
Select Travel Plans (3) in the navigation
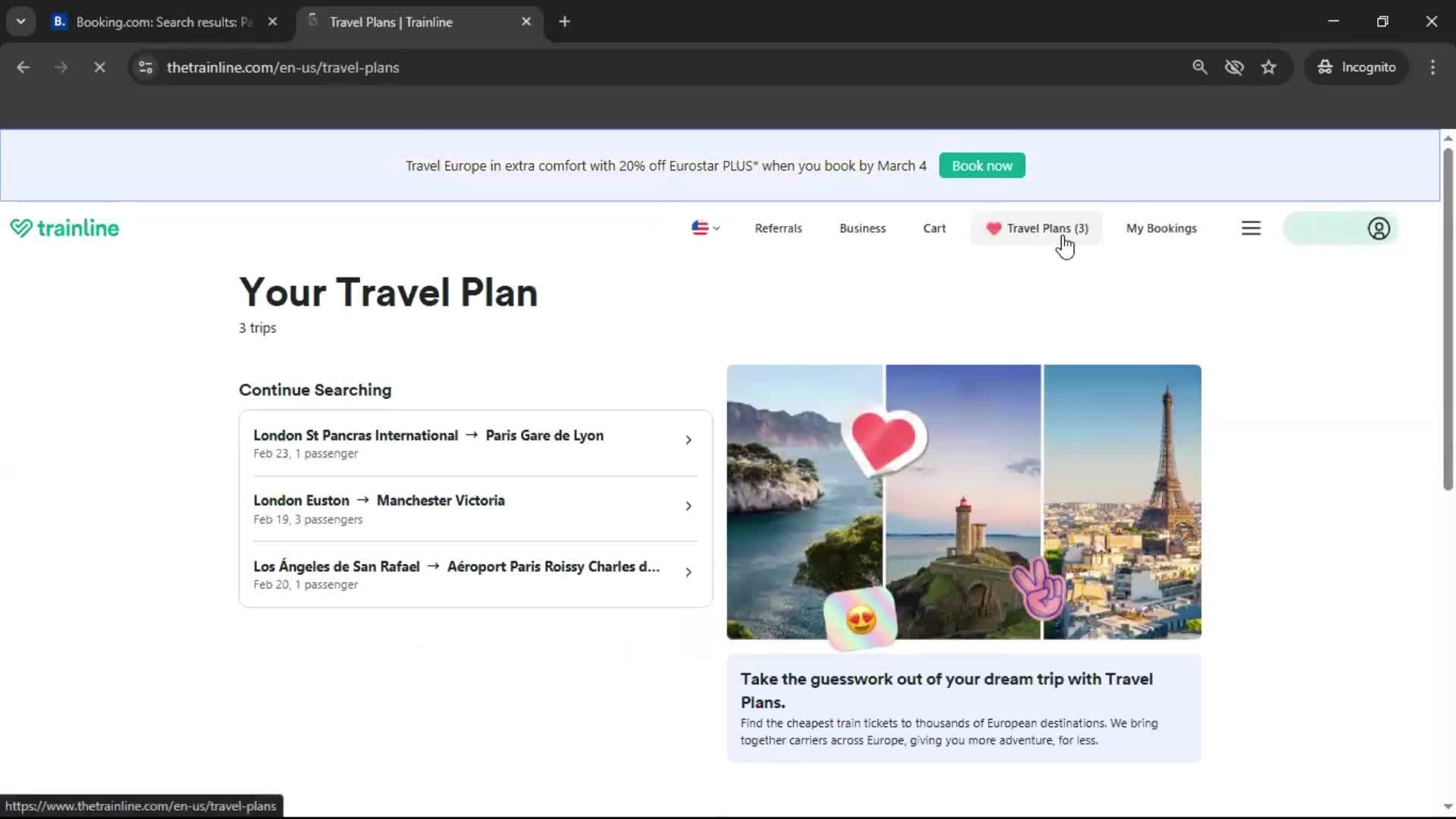click(x=1044, y=227)
